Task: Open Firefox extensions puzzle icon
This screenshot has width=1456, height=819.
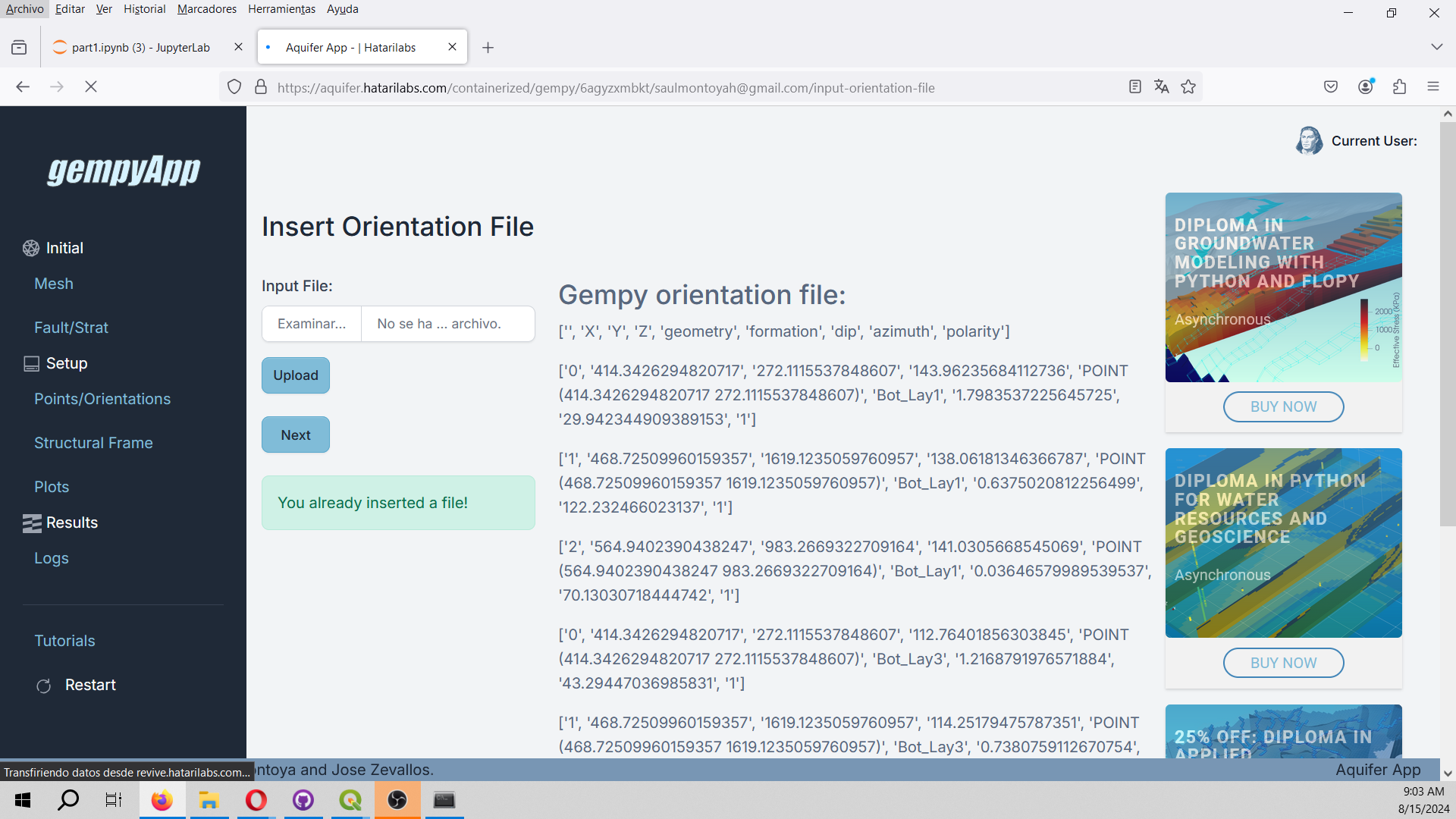Action: click(x=1400, y=87)
